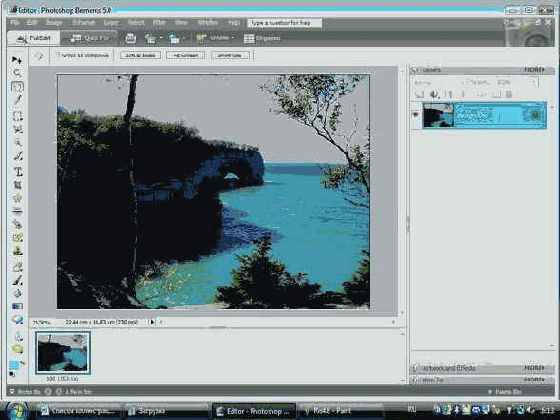Click the RU language indicator
Image resolution: width=560 pixels, height=420 pixels.
(412, 409)
